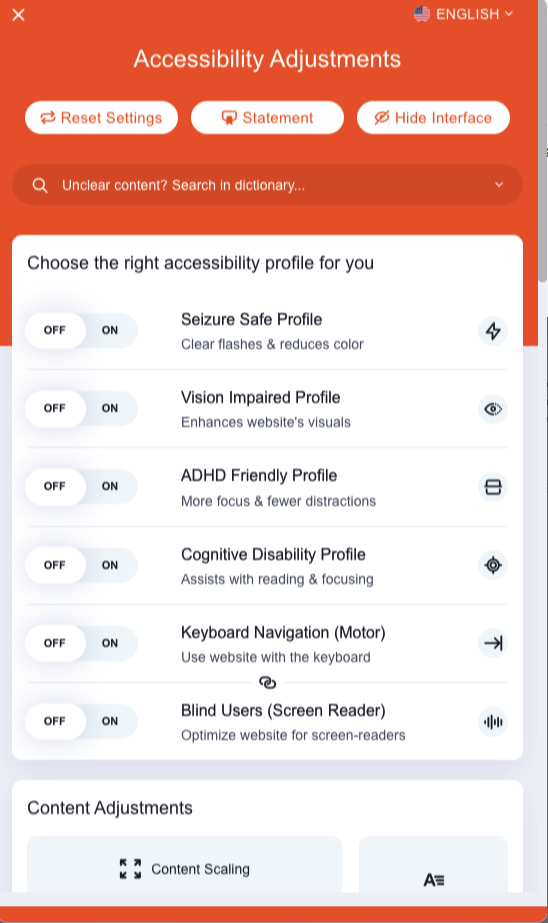Click the Blind Users sound-wave icon
The width and height of the screenshot is (548, 923).
coord(493,722)
